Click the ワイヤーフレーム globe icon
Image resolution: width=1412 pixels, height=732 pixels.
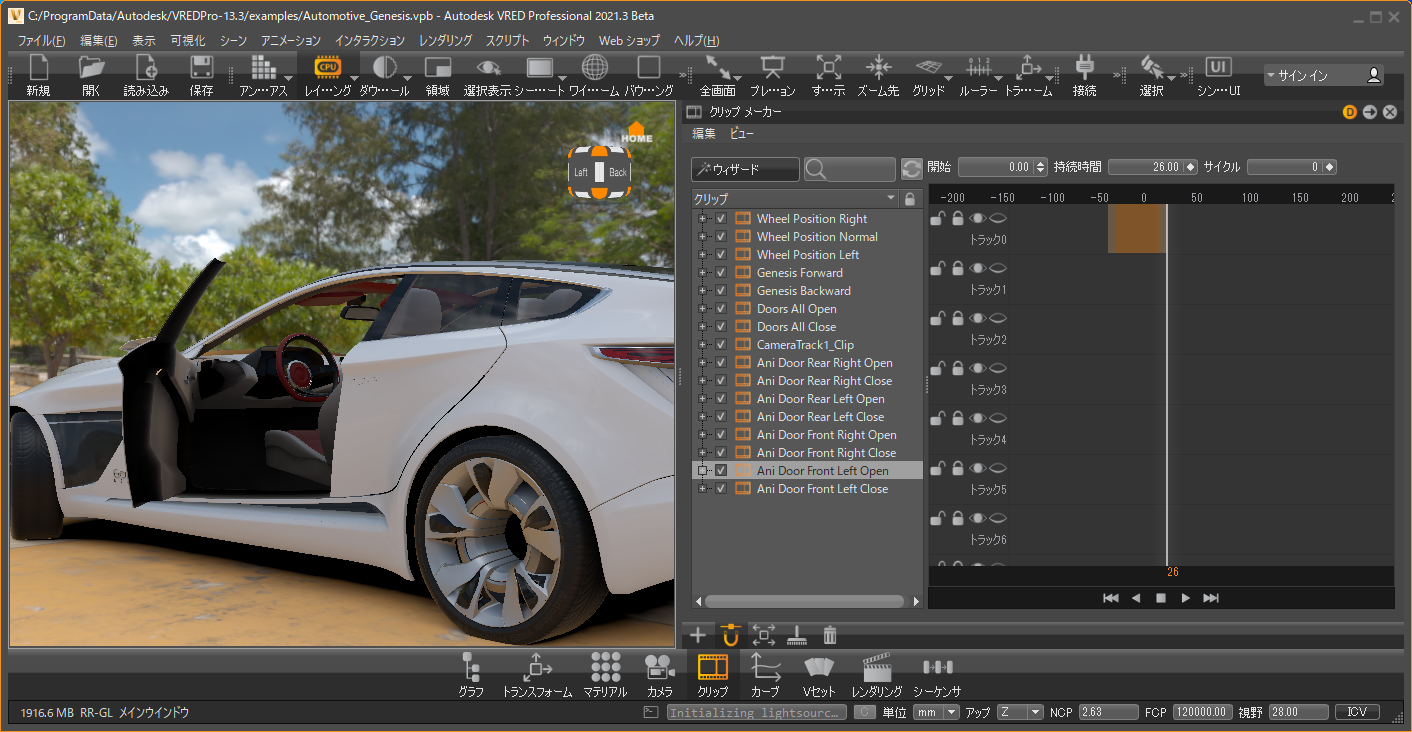(595, 68)
